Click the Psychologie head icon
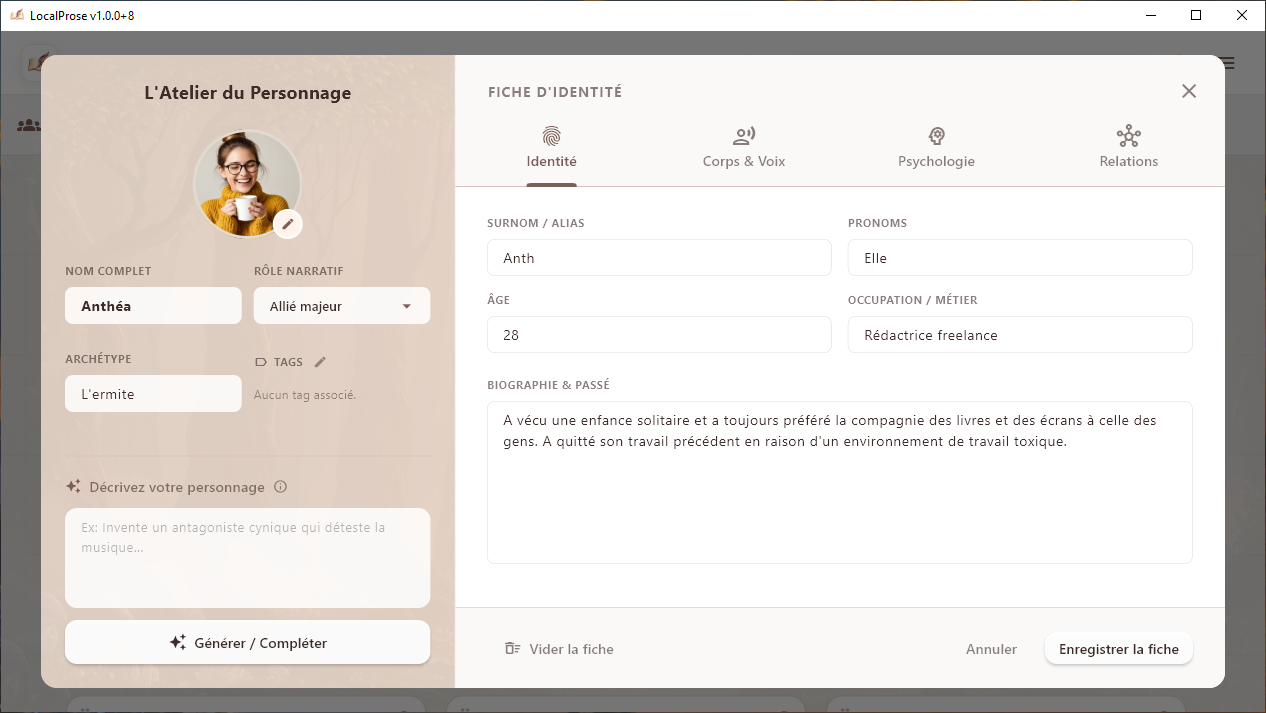Image resolution: width=1266 pixels, height=713 pixels. pos(936,136)
